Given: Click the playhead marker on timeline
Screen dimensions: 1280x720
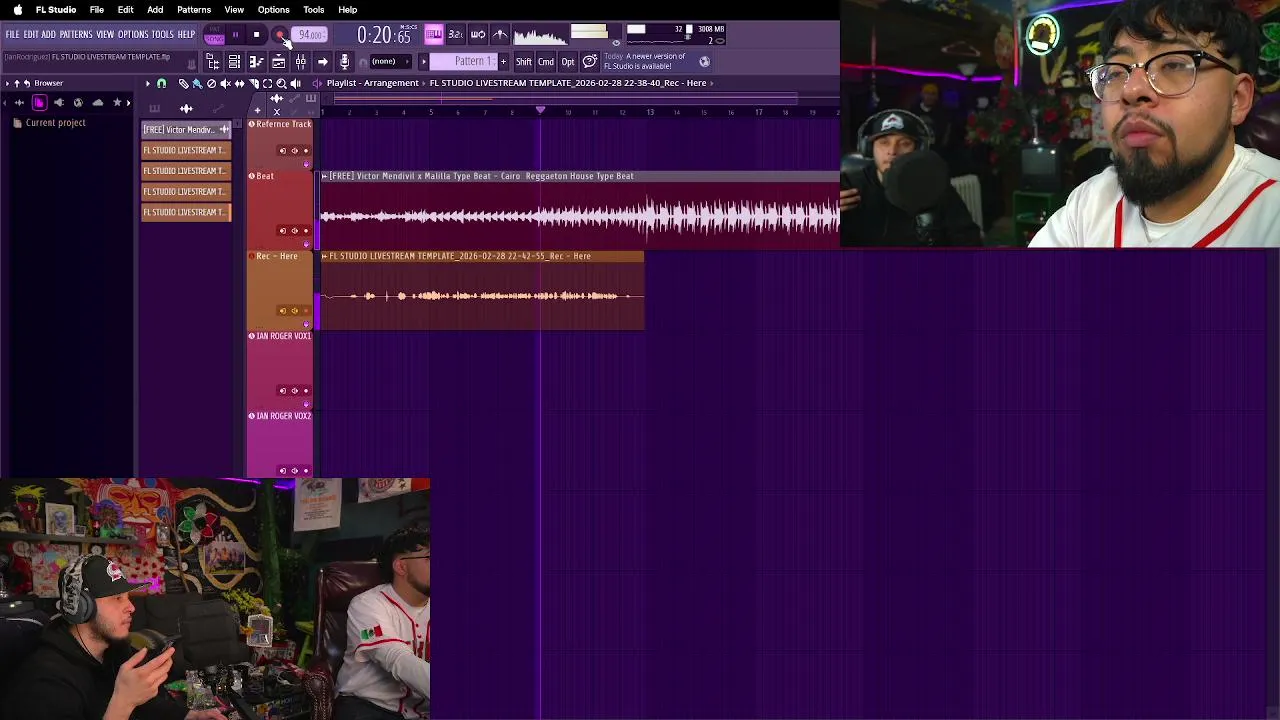Looking at the screenshot, I should (540, 110).
